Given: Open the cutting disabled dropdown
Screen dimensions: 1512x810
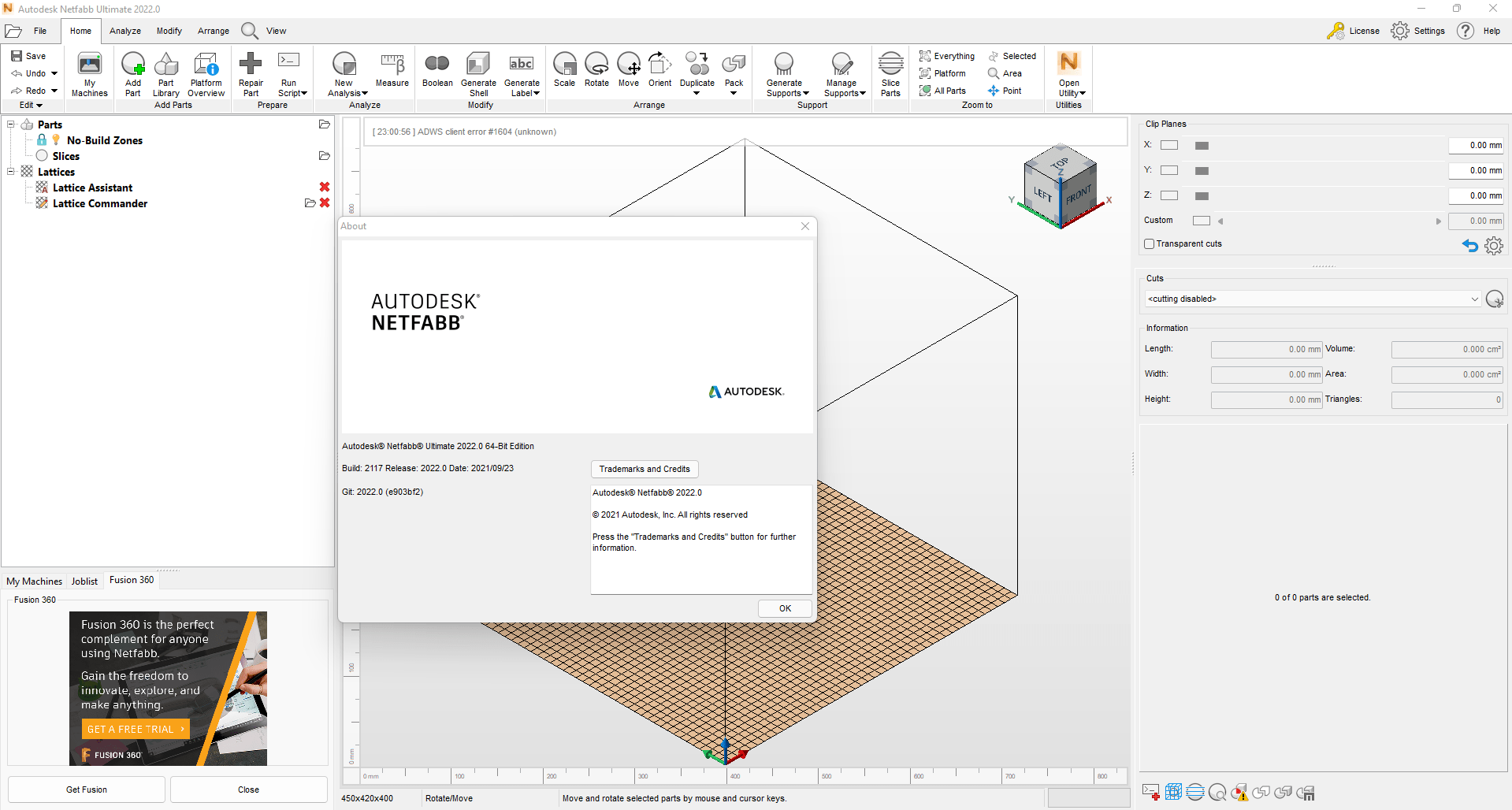Looking at the screenshot, I should coord(1313,299).
